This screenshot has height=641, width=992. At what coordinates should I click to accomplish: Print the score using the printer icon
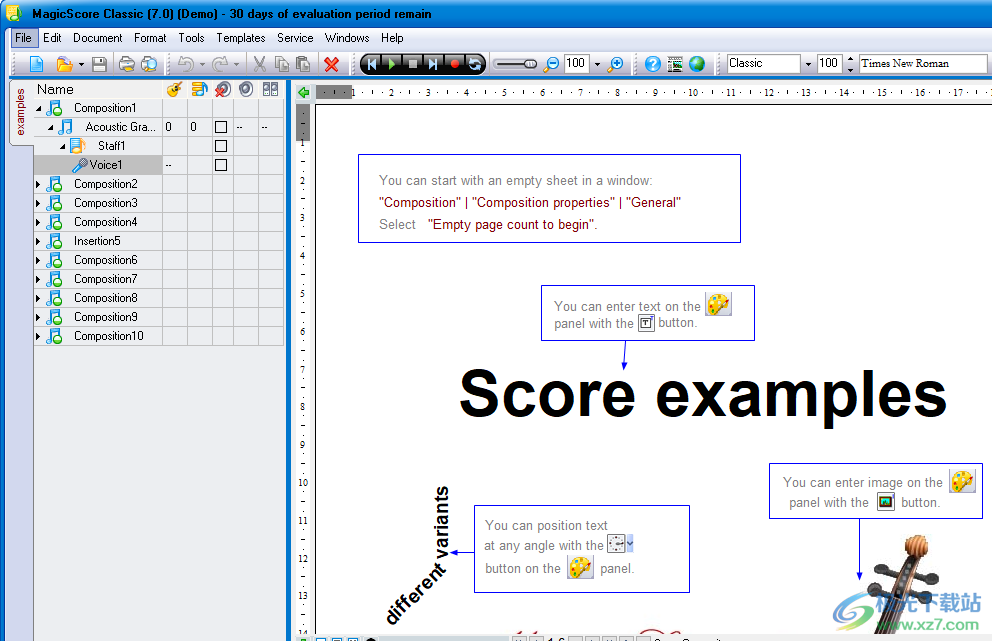(127, 64)
